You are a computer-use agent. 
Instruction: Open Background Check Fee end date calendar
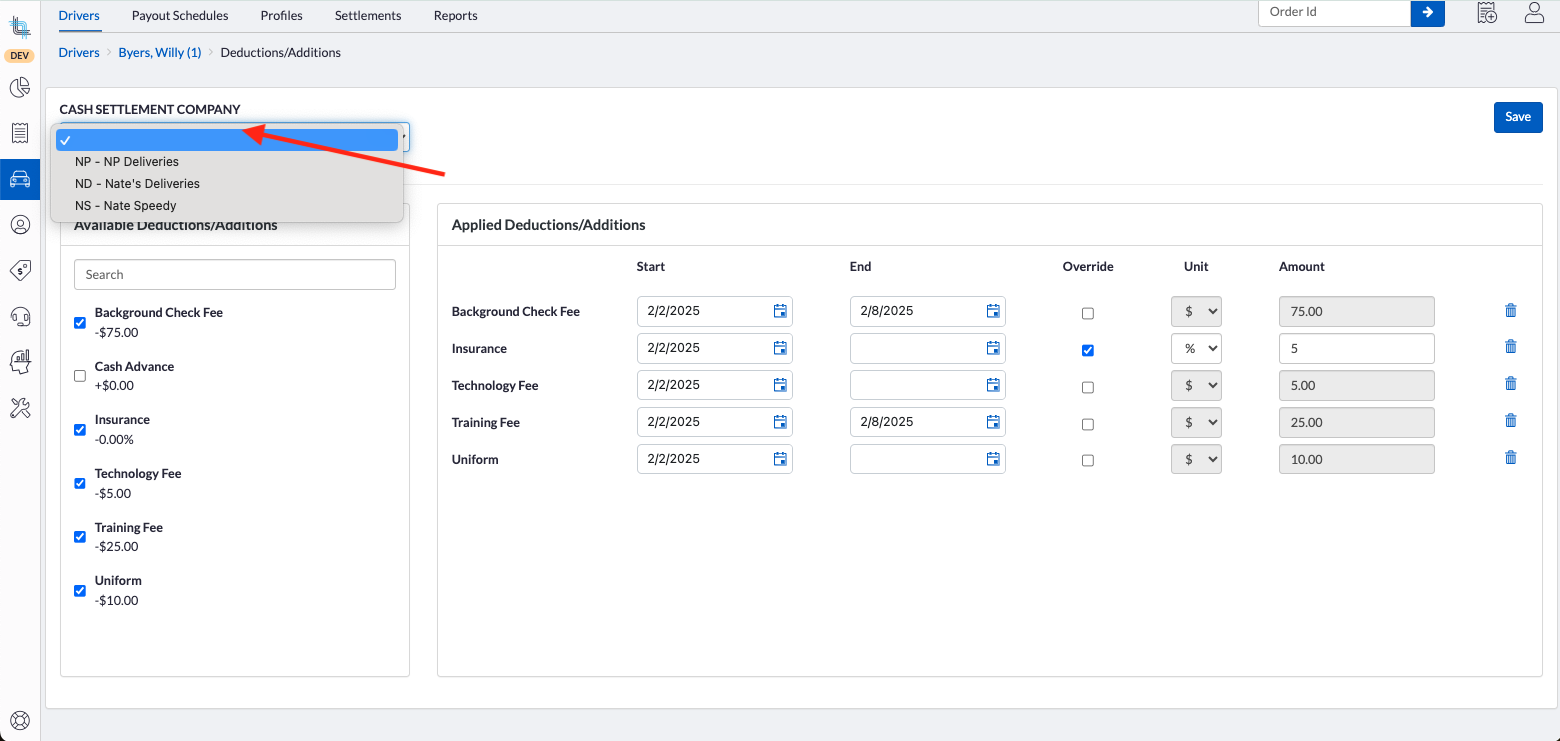click(x=993, y=311)
